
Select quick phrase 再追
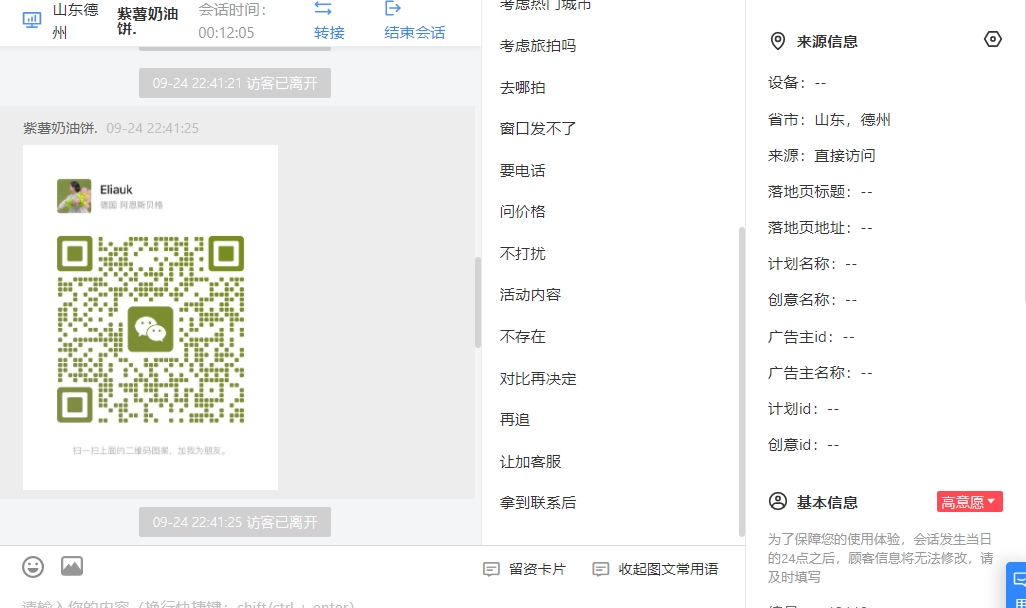tap(514, 420)
